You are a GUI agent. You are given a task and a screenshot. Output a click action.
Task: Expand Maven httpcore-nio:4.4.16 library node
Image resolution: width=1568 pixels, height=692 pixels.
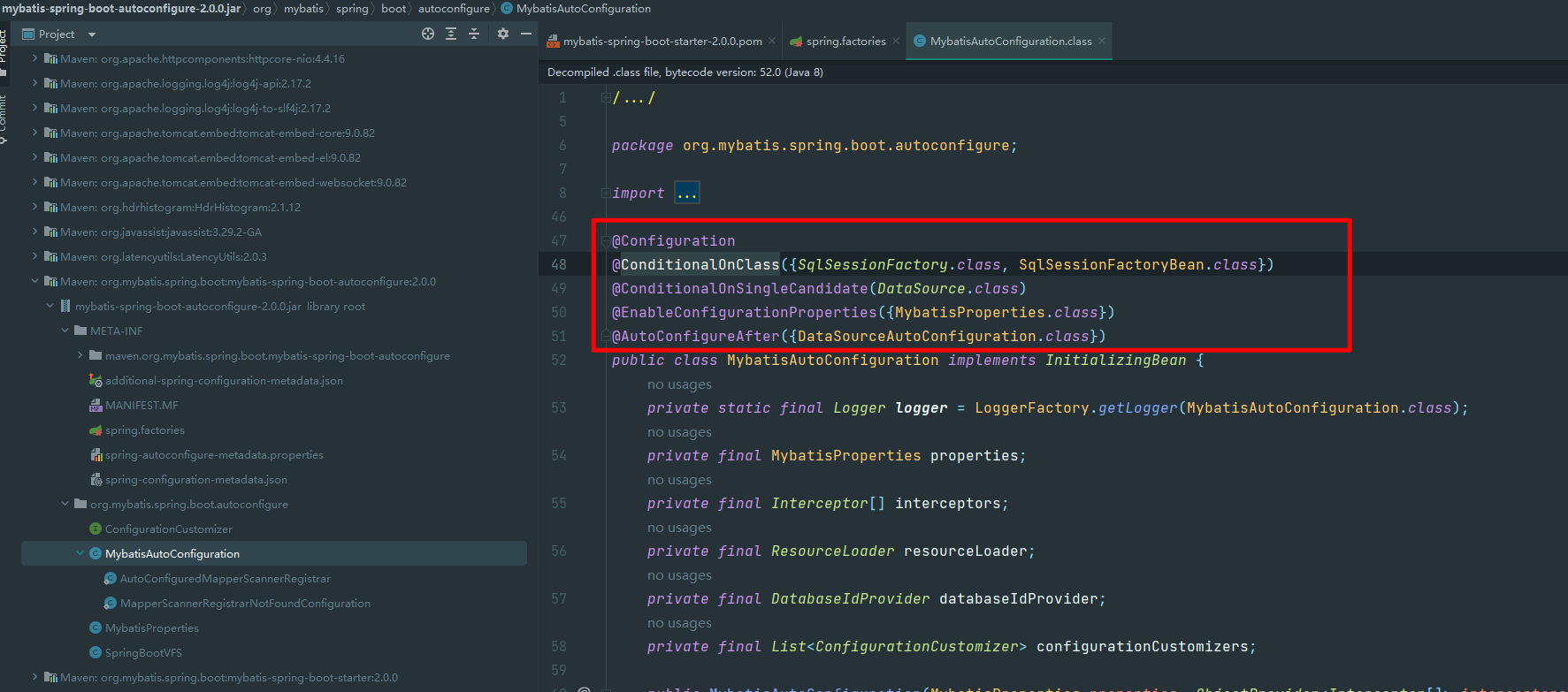tap(34, 58)
